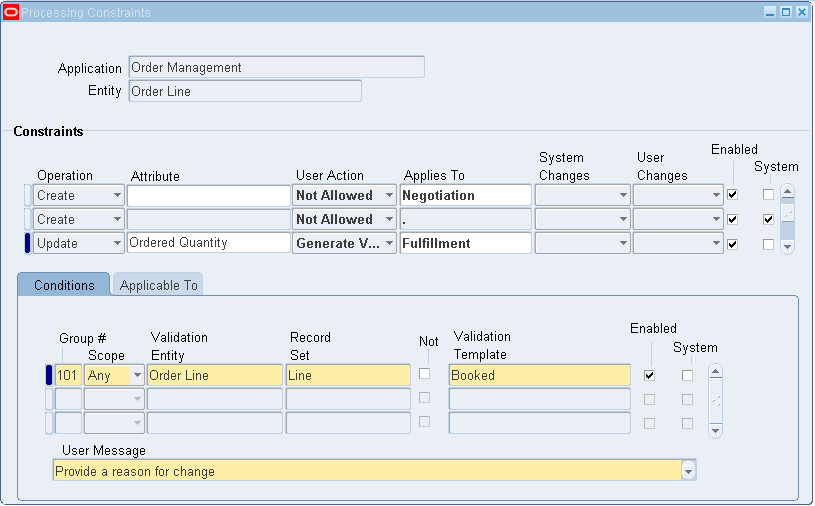The image size is (815, 506).
Task: Select the Conditions tab
Action: [x=64, y=285]
